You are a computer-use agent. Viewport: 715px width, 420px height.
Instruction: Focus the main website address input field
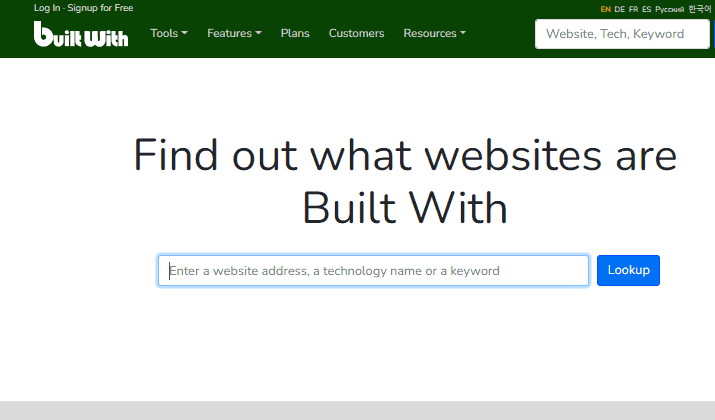coord(373,271)
